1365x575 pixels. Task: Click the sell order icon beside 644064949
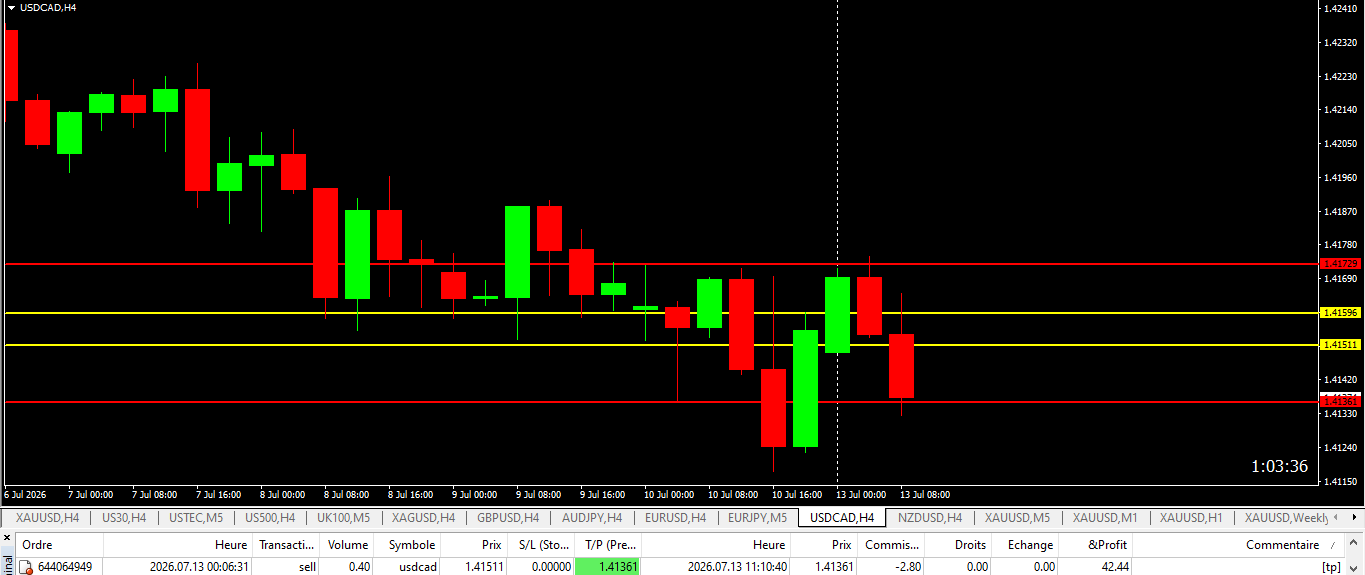[27, 567]
